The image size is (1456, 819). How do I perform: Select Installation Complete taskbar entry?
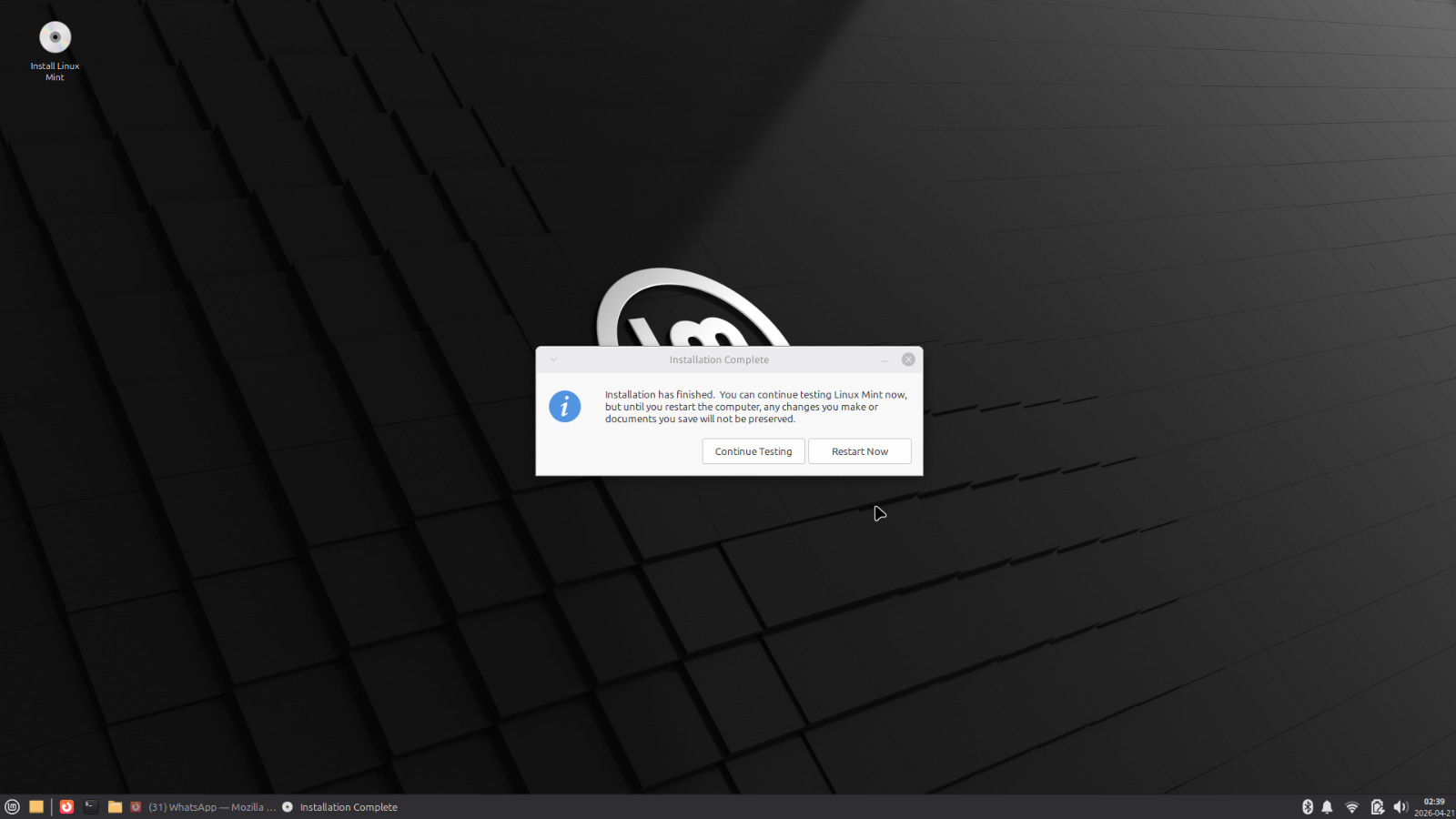tap(340, 807)
